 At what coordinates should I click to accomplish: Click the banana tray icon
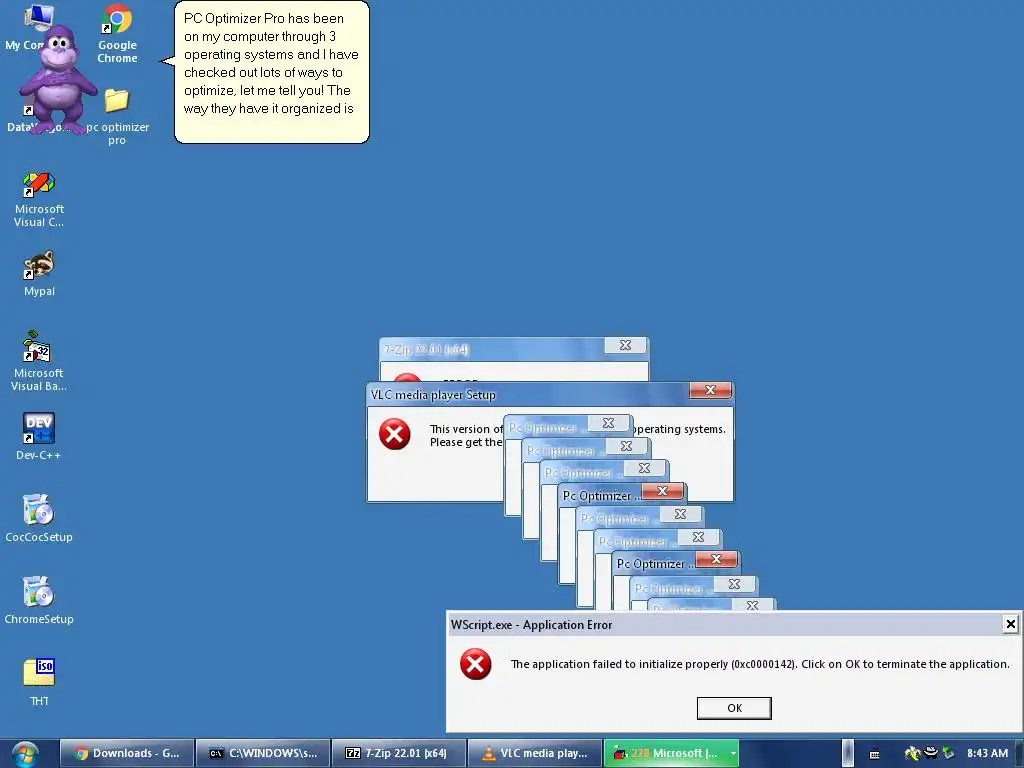[x=912, y=753]
